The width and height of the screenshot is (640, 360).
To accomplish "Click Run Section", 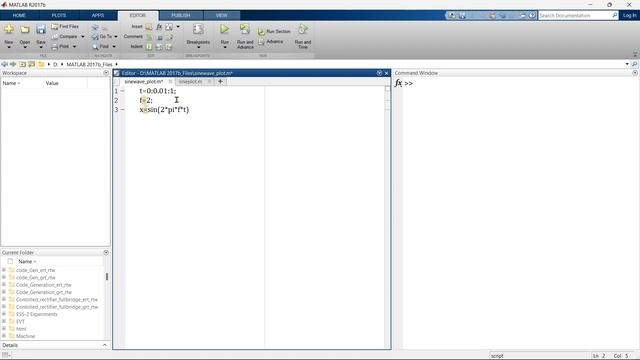I will (x=274, y=31).
